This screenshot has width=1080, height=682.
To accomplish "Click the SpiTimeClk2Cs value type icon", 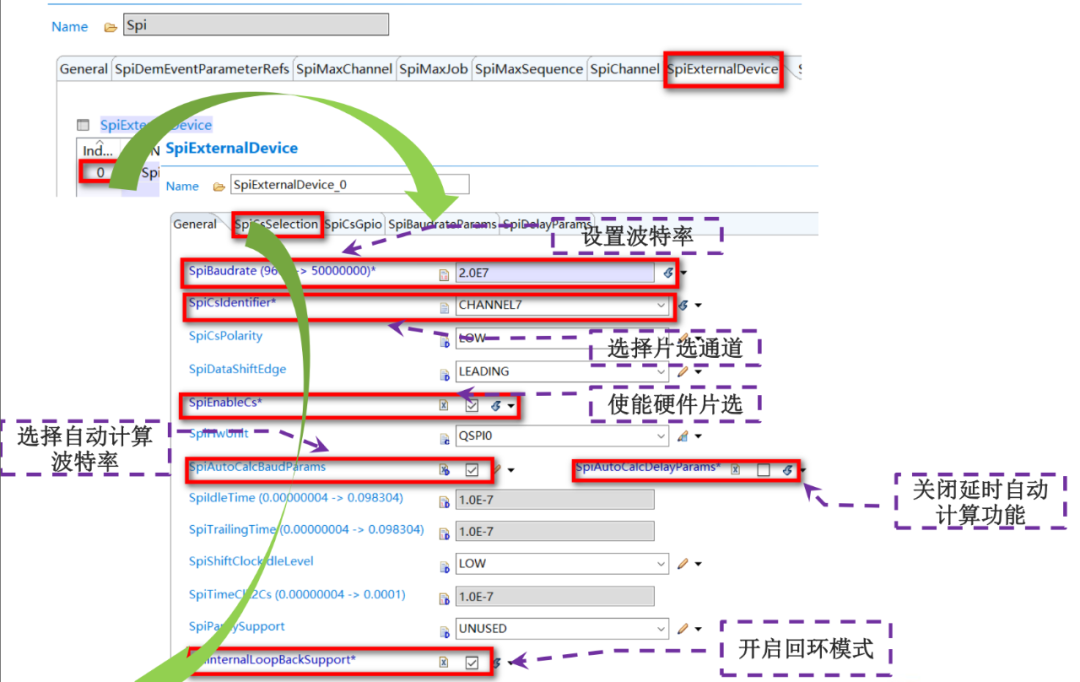I will (x=444, y=599).
